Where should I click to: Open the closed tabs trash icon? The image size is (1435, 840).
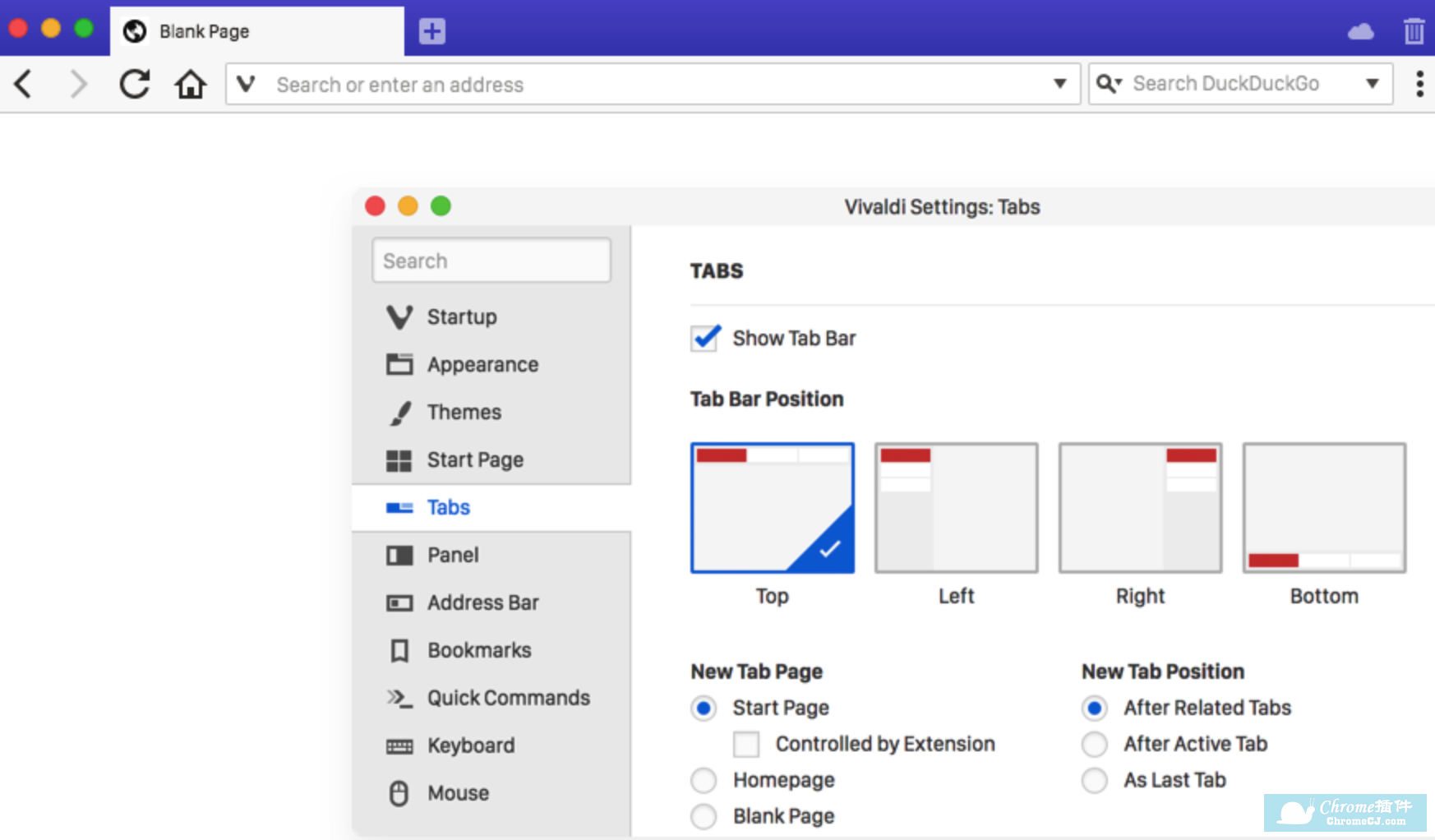(x=1414, y=31)
